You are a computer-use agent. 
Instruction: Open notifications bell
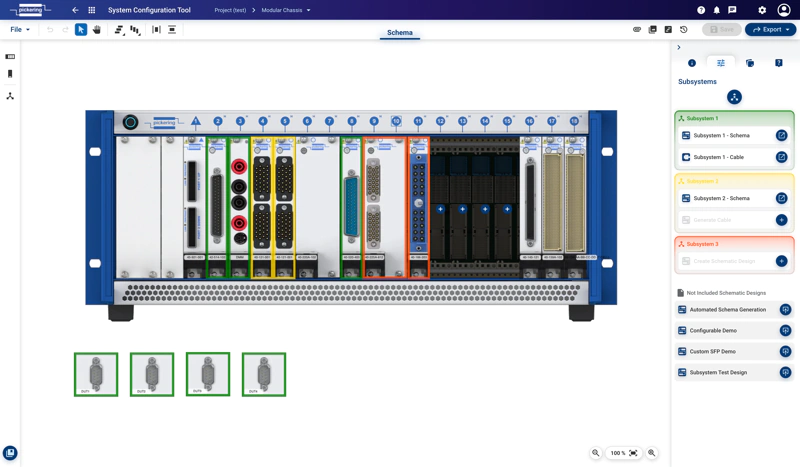716,10
